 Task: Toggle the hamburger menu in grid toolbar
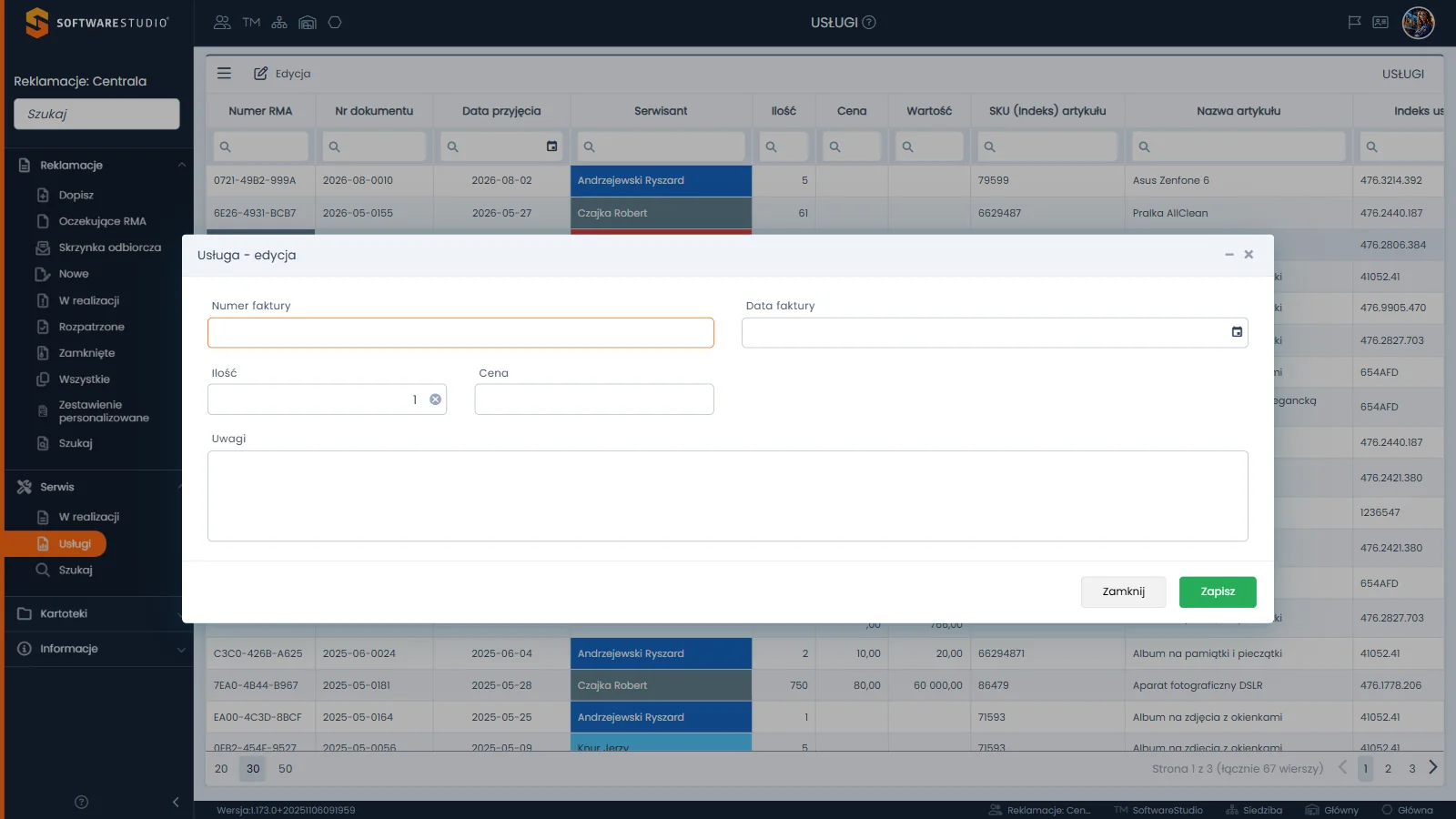(x=224, y=74)
